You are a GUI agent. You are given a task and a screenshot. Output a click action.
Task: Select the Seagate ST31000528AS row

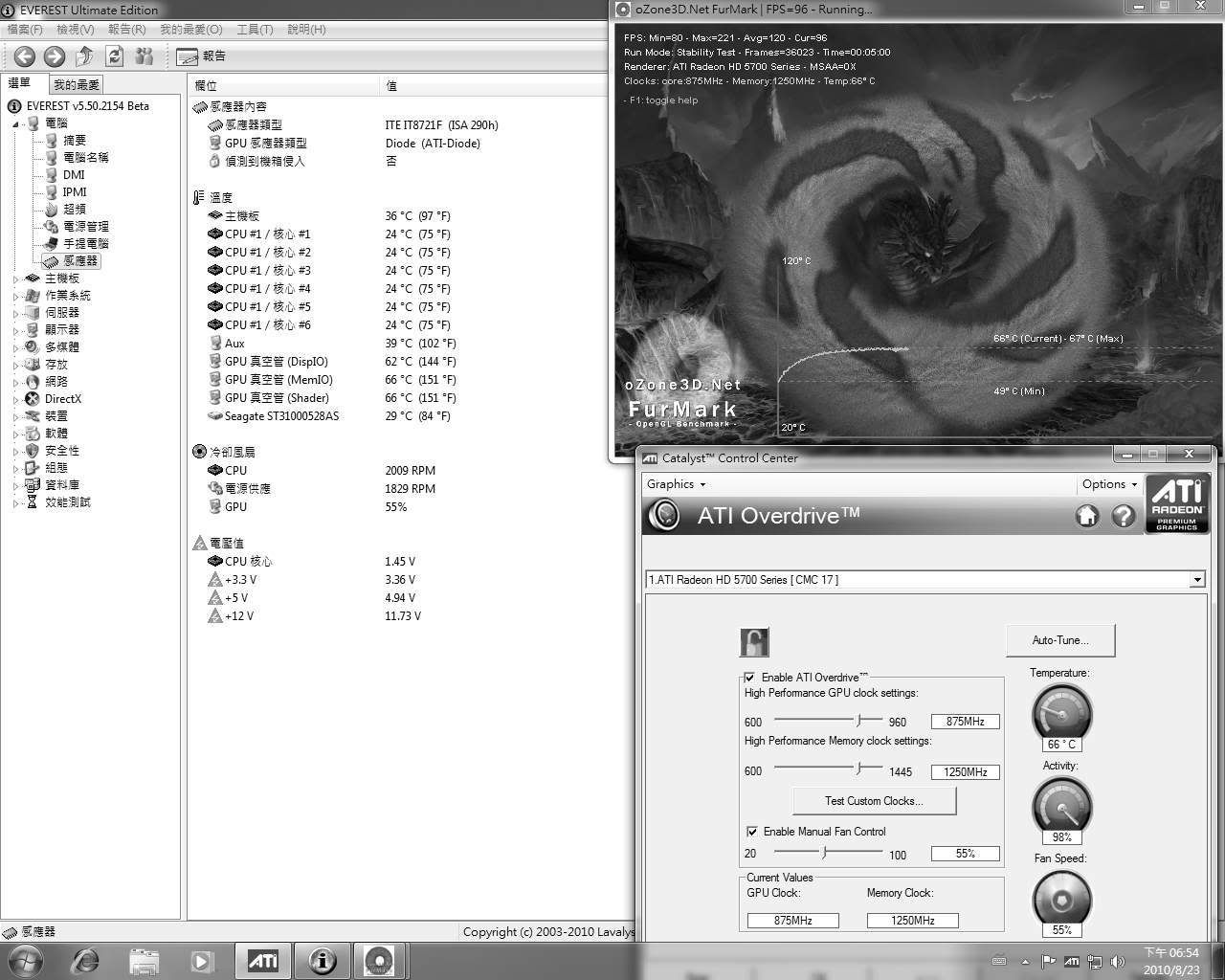(x=398, y=416)
